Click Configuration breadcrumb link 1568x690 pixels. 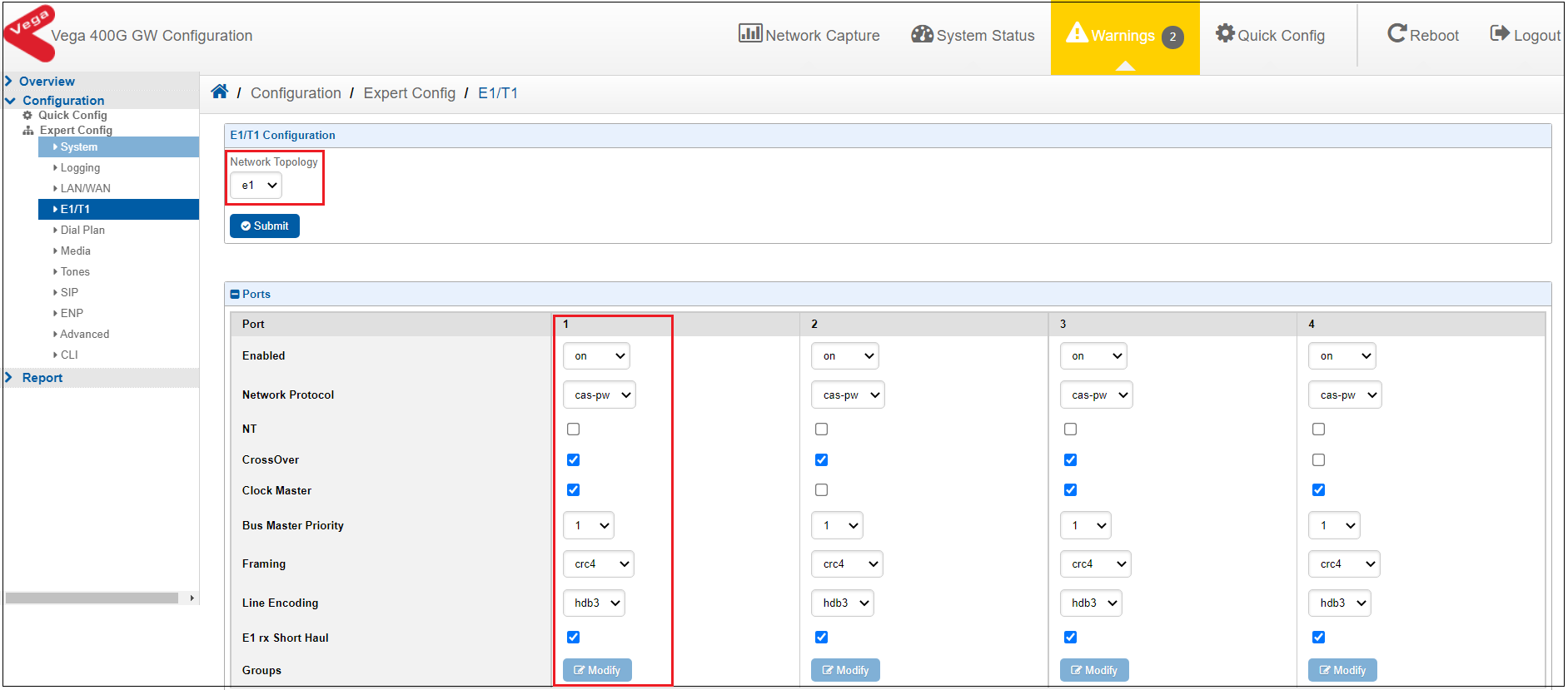[296, 93]
